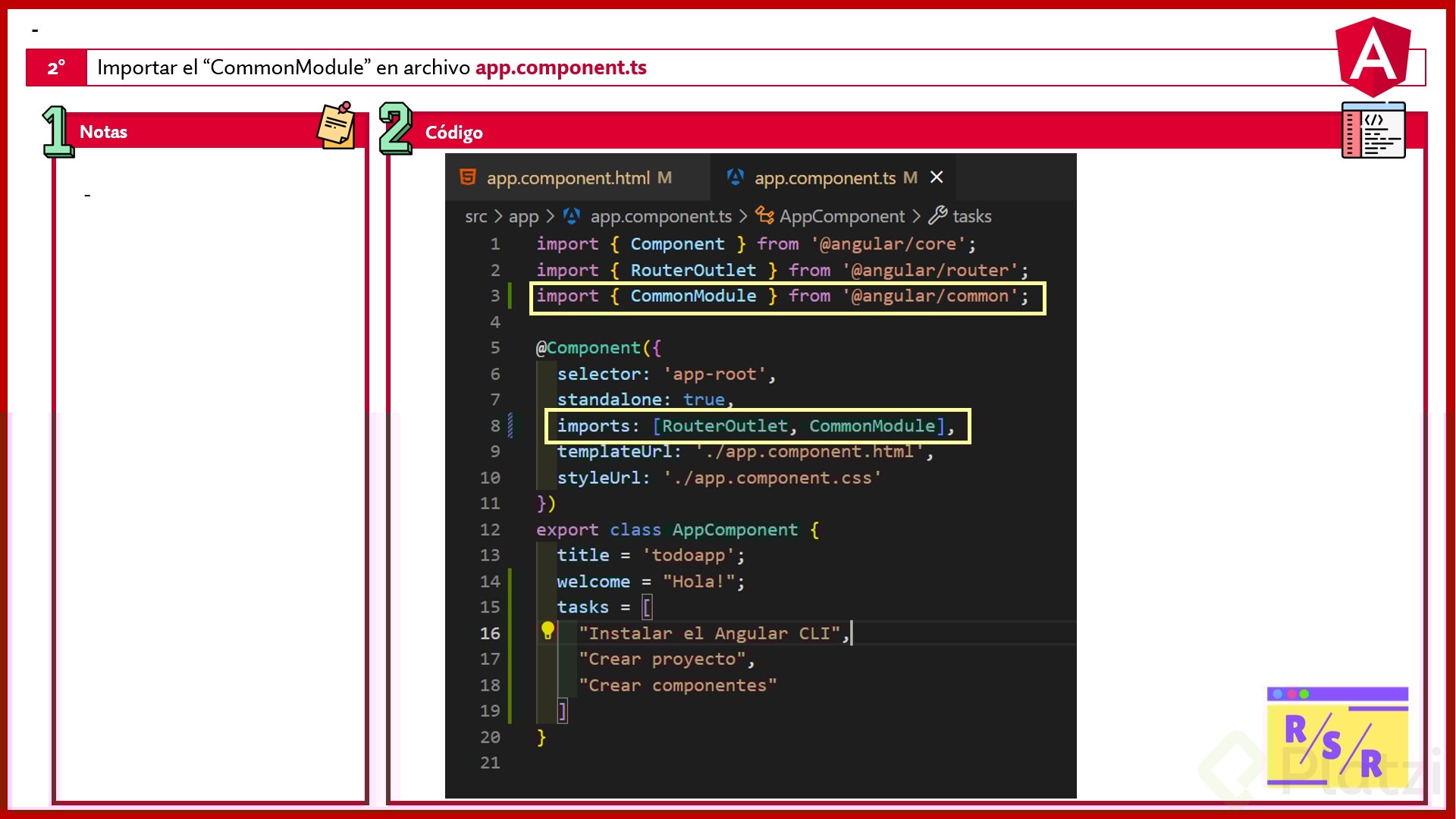
Task: Click the sticky note Notas icon
Action: [x=336, y=126]
